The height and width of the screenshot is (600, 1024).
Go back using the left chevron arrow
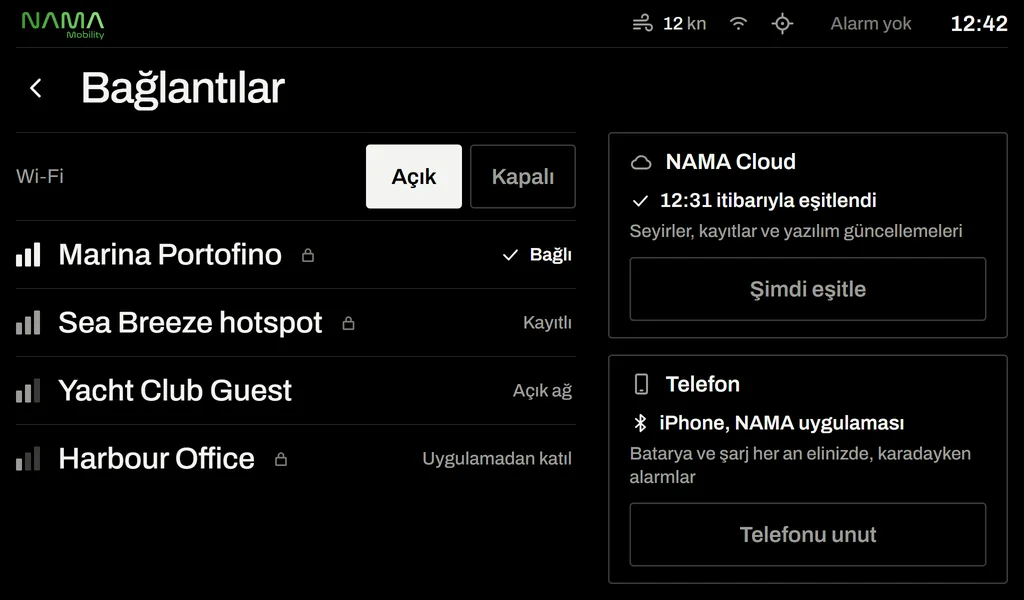[36, 88]
